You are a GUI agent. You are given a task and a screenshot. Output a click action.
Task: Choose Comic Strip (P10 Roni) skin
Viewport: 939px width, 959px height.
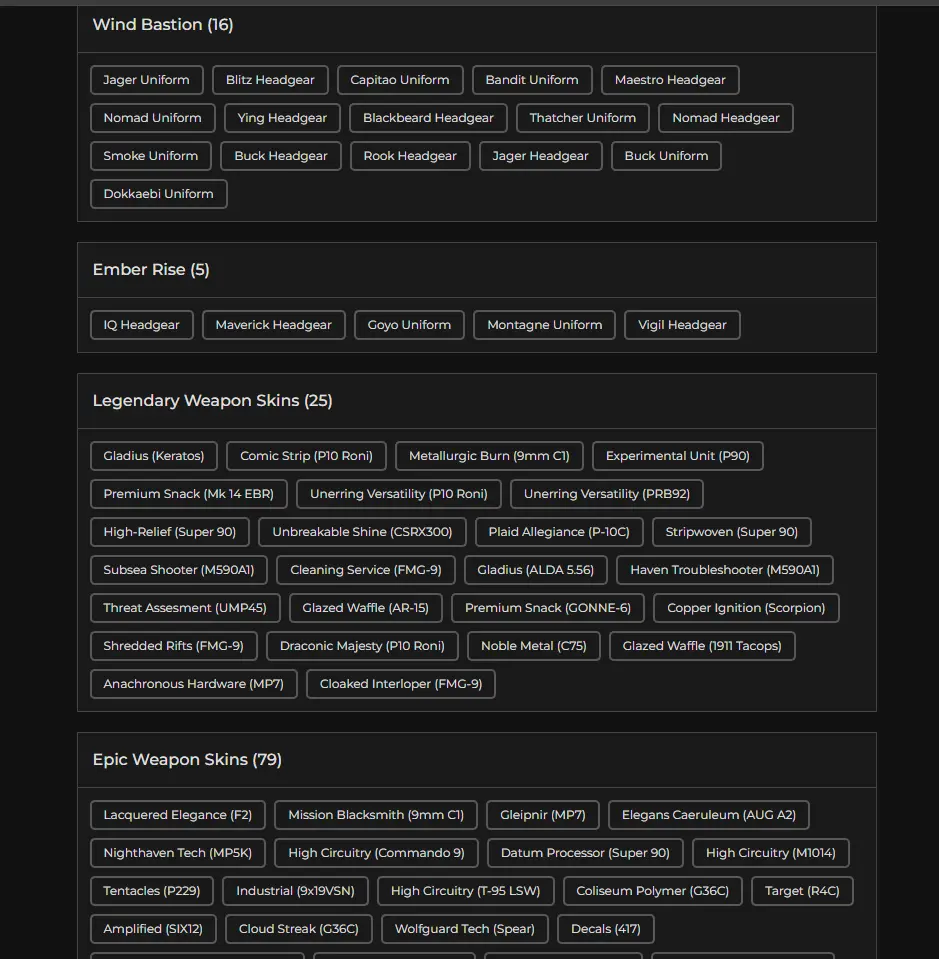306,456
